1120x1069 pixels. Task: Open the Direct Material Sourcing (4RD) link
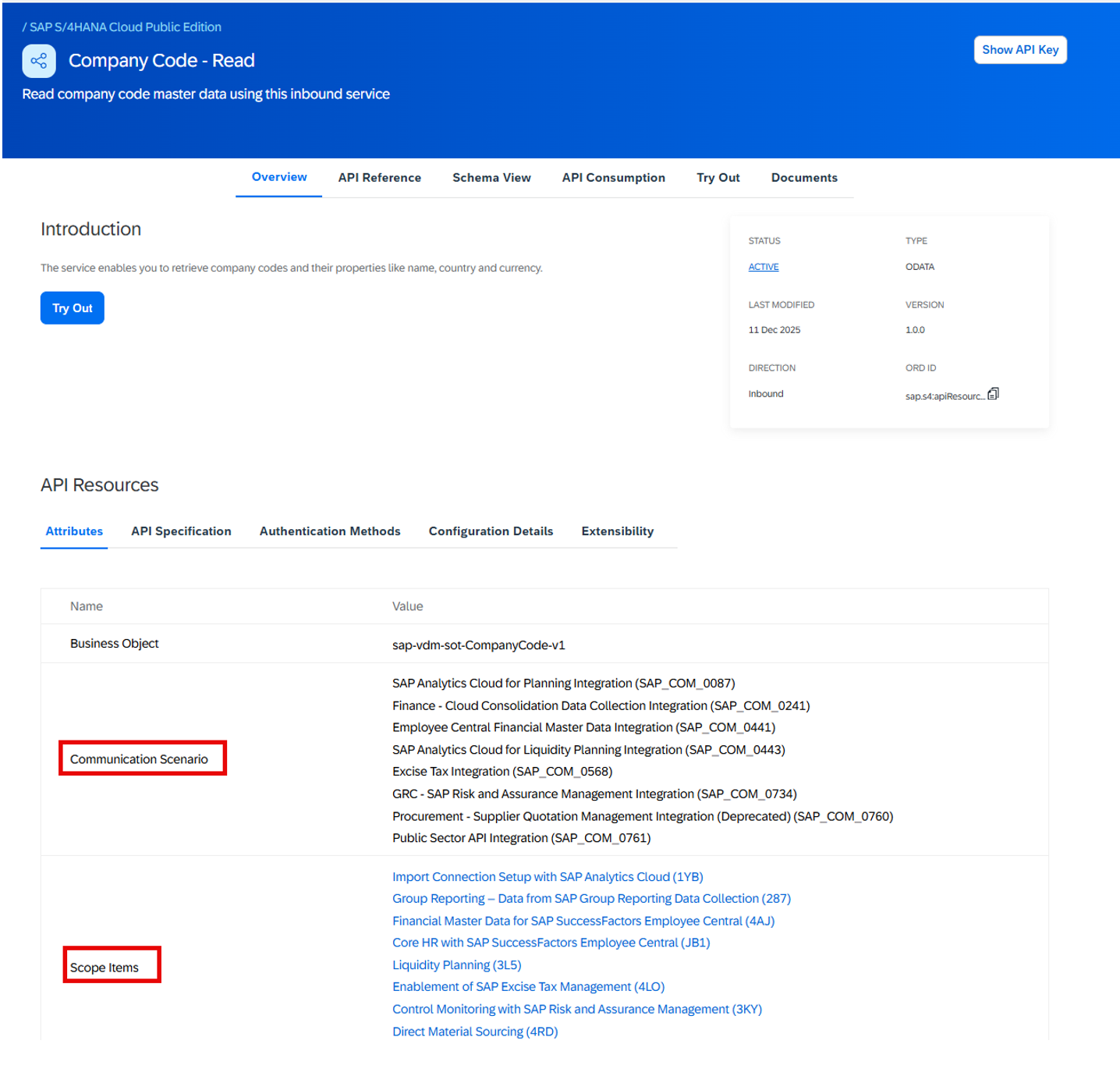click(475, 1032)
